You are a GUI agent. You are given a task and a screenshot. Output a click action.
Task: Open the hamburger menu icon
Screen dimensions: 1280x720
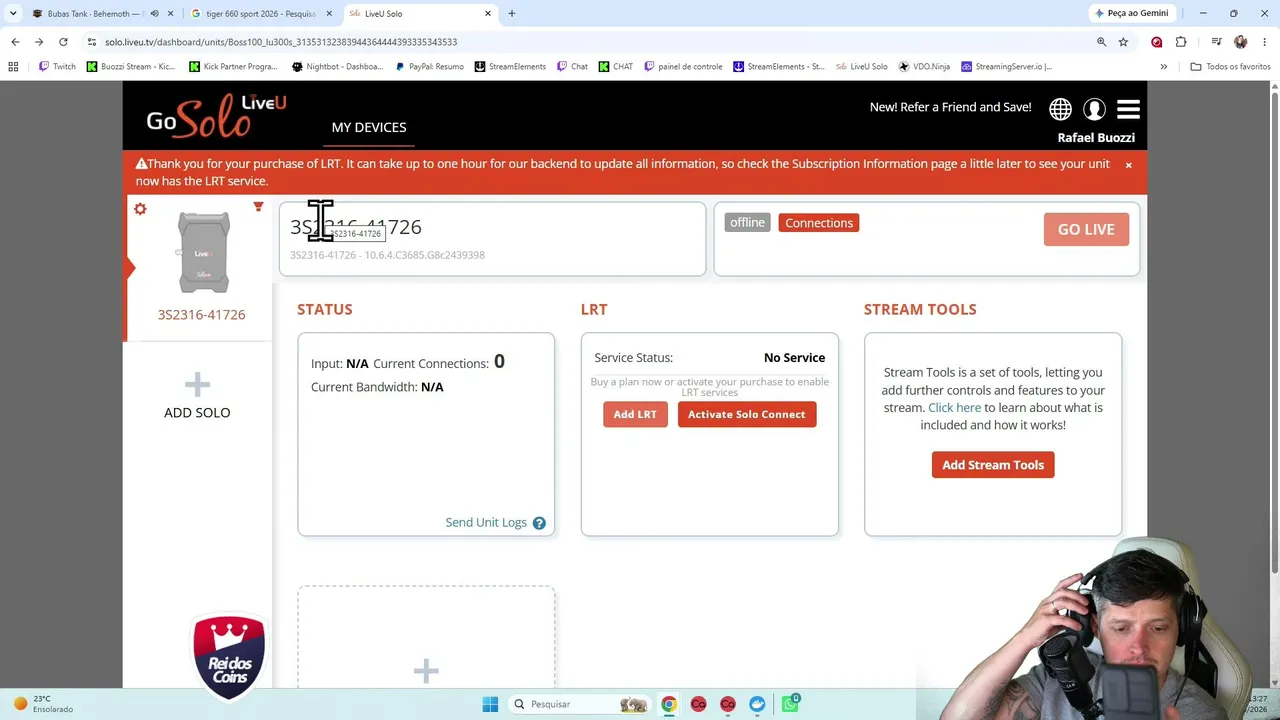[1128, 109]
